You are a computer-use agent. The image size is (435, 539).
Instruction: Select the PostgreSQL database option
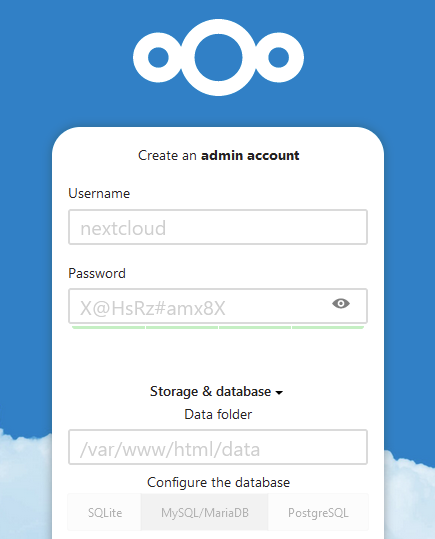318,513
